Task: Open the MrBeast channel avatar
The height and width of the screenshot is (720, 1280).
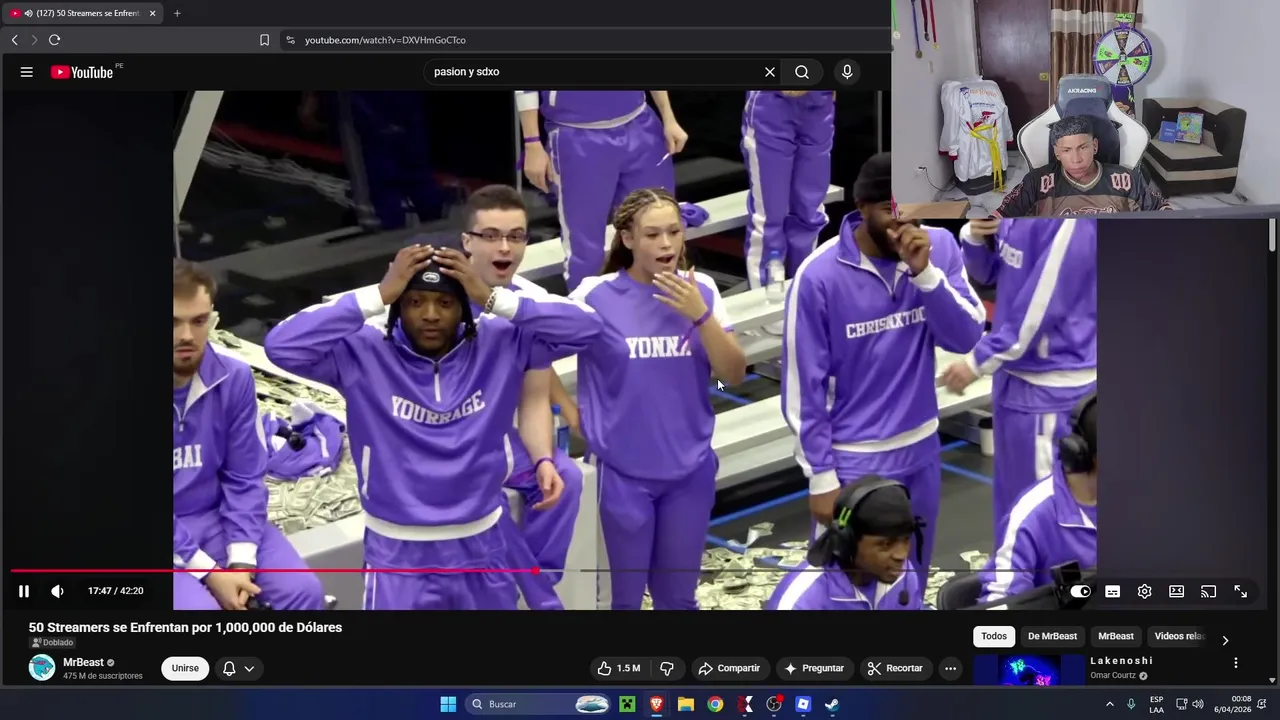Action: (x=42, y=668)
